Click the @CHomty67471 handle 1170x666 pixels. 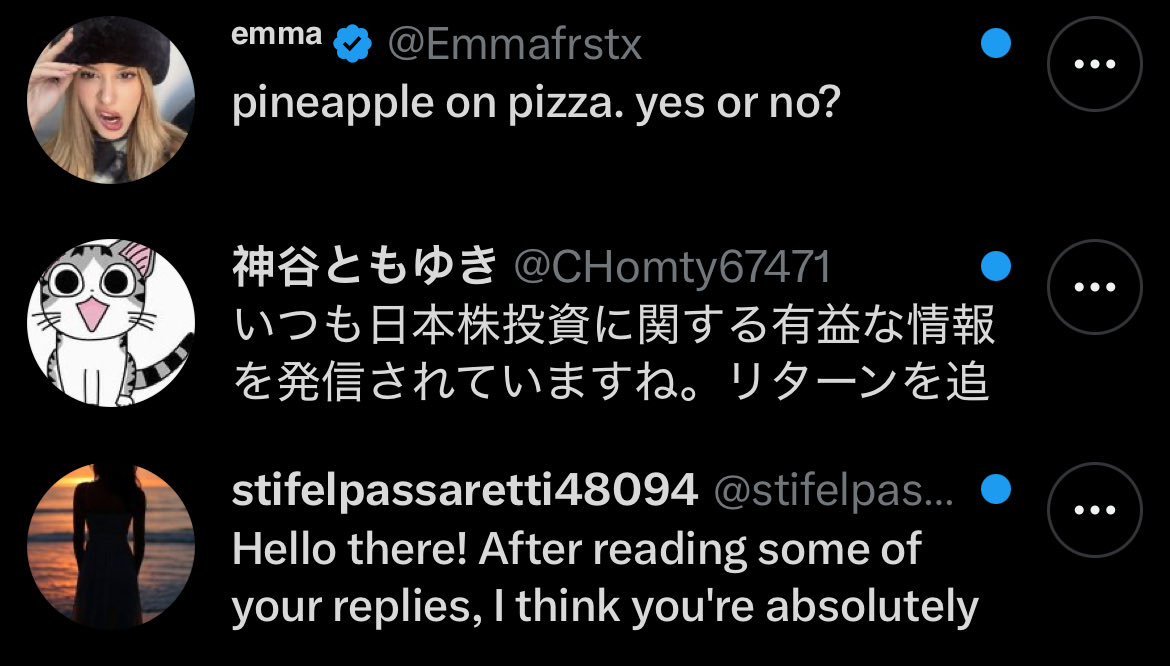(x=671, y=267)
